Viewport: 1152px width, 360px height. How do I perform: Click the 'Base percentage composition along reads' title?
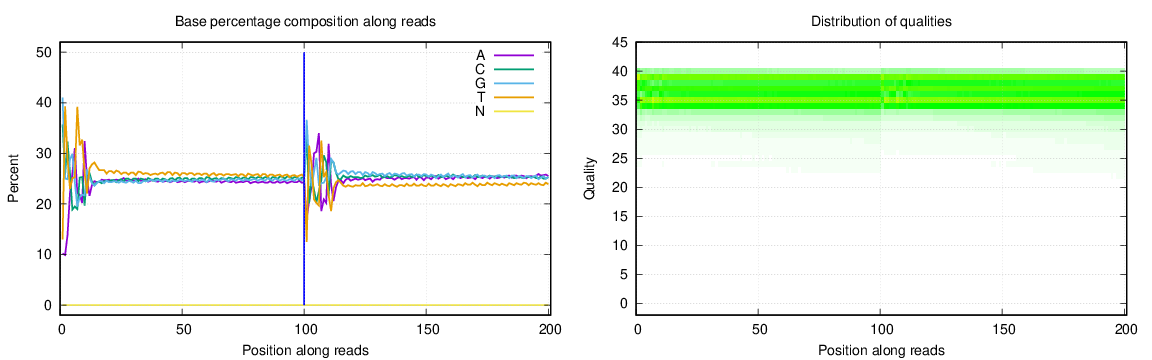point(306,22)
